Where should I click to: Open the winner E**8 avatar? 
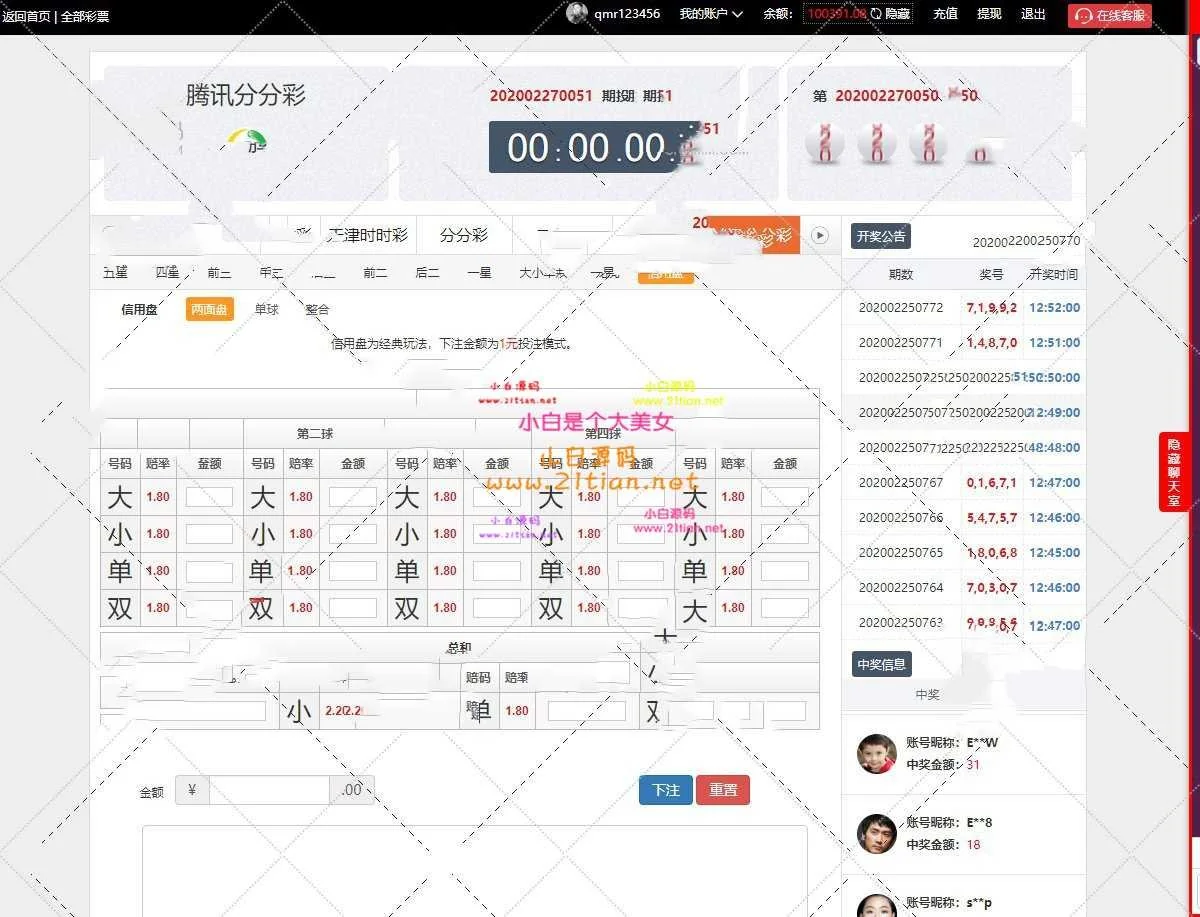tap(877, 833)
